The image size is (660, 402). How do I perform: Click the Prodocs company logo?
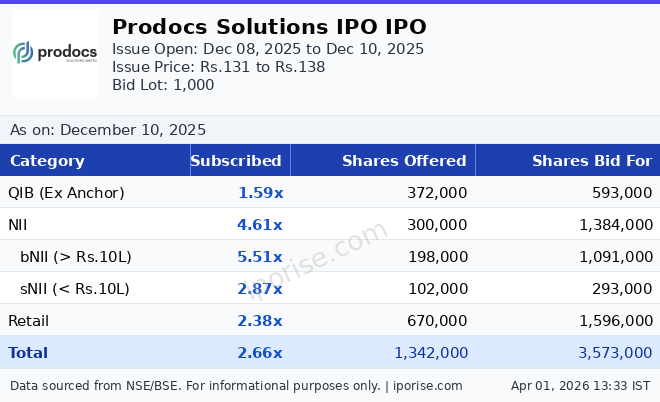pyautogui.click(x=56, y=53)
